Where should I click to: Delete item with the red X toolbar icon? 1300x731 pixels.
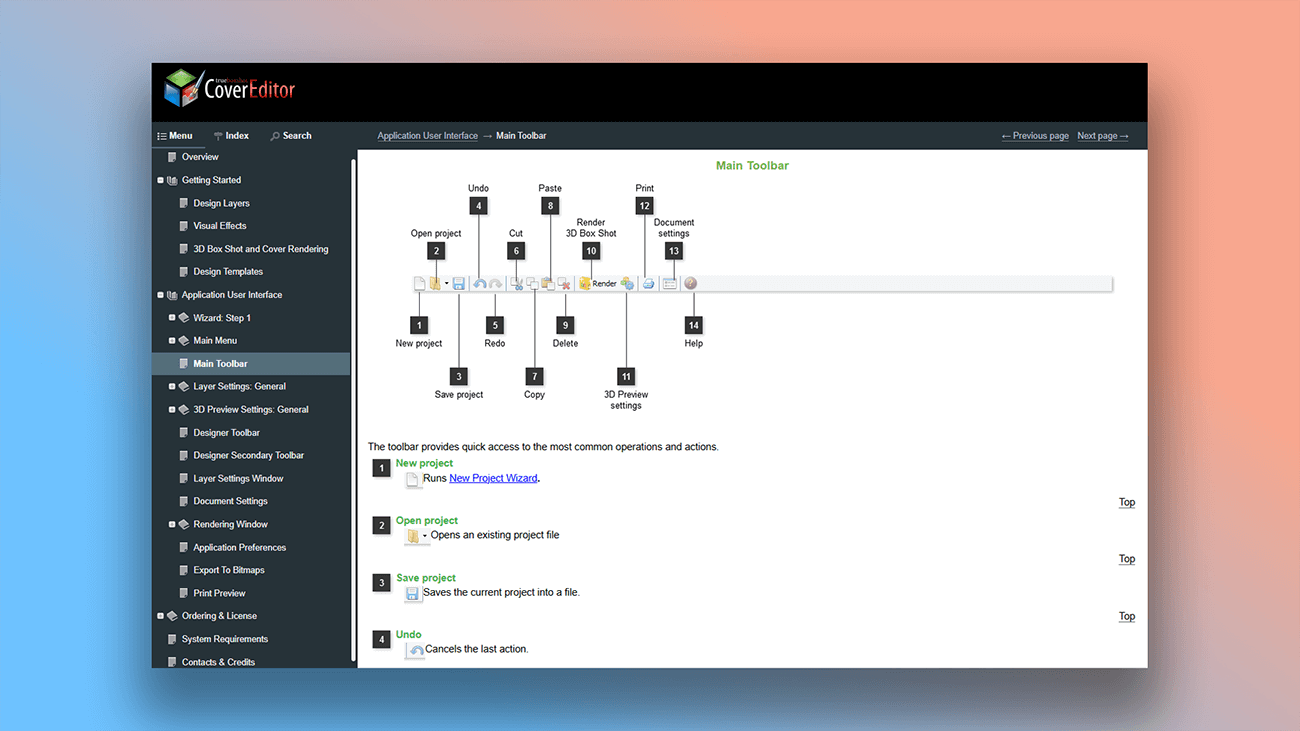[x=563, y=283]
